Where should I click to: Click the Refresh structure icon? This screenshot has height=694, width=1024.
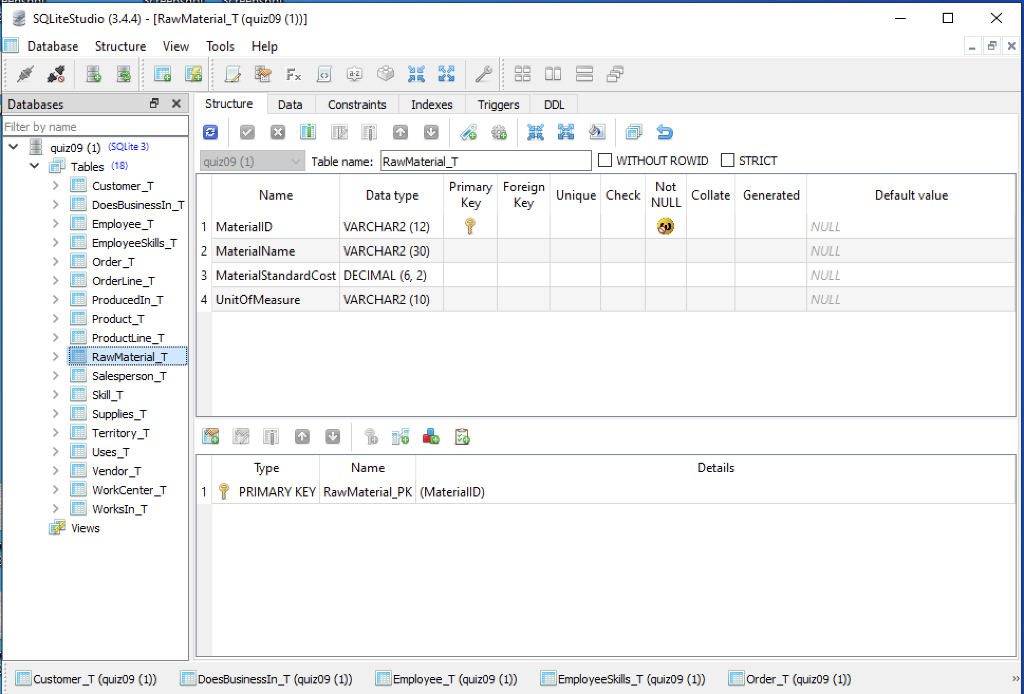pos(210,133)
